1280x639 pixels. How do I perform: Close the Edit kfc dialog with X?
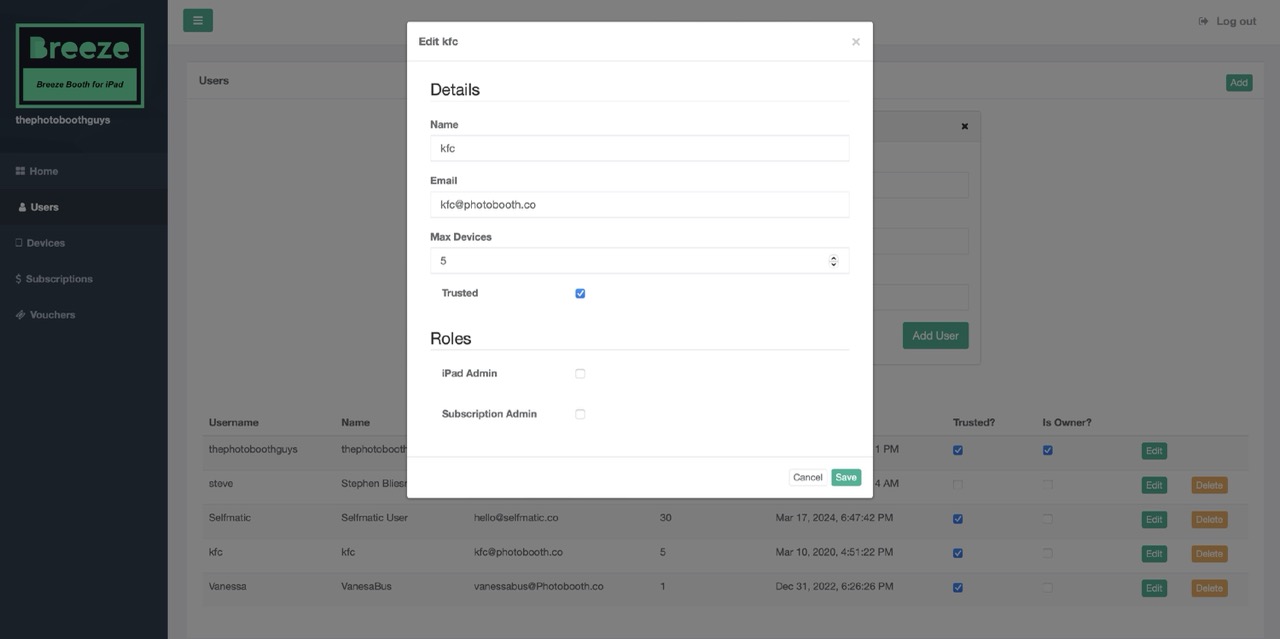pos(855,42)
